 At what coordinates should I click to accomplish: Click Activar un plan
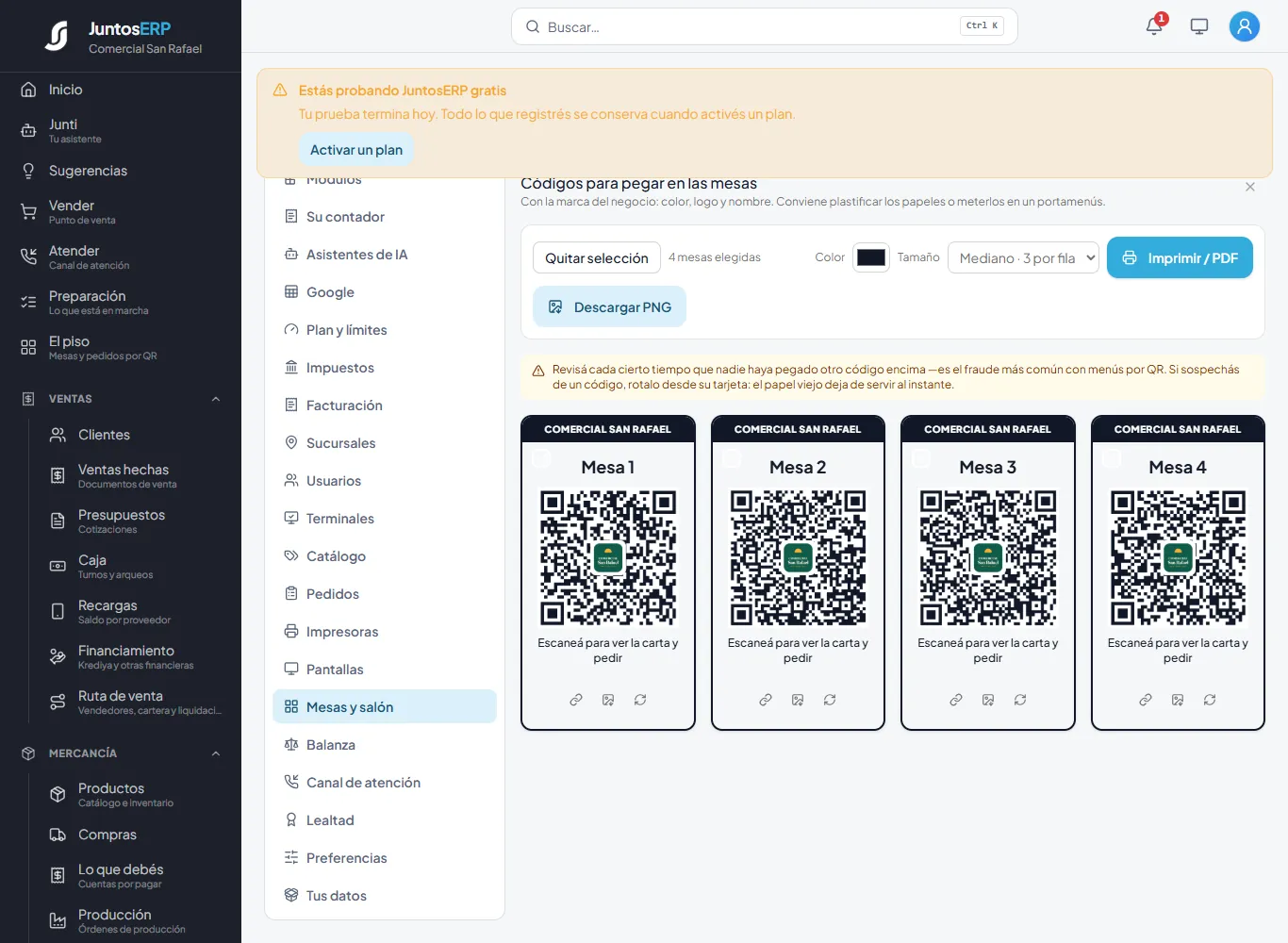point(356,150)
